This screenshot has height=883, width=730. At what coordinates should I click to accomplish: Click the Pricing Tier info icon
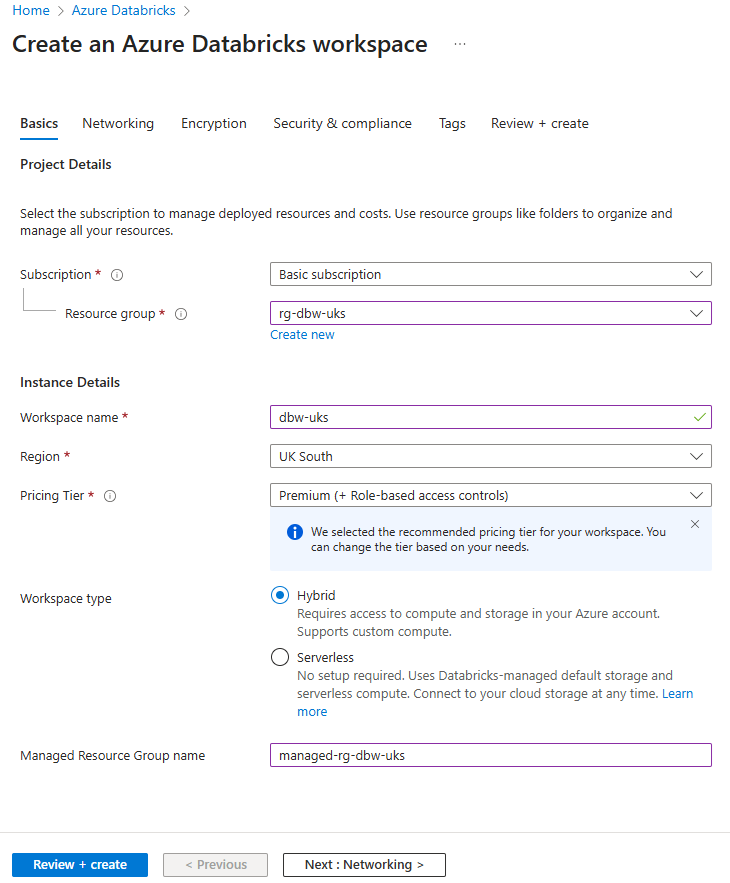pos(110,496)
